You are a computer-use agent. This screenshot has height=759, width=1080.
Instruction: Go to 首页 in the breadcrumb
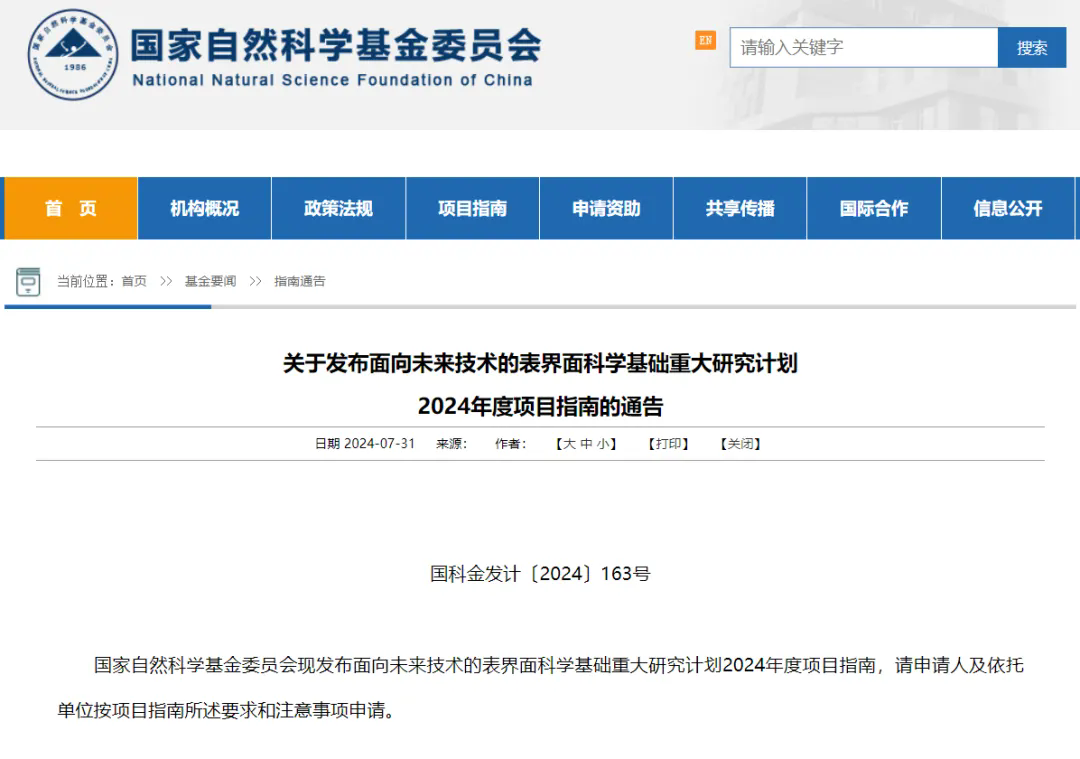click(134, 281)
